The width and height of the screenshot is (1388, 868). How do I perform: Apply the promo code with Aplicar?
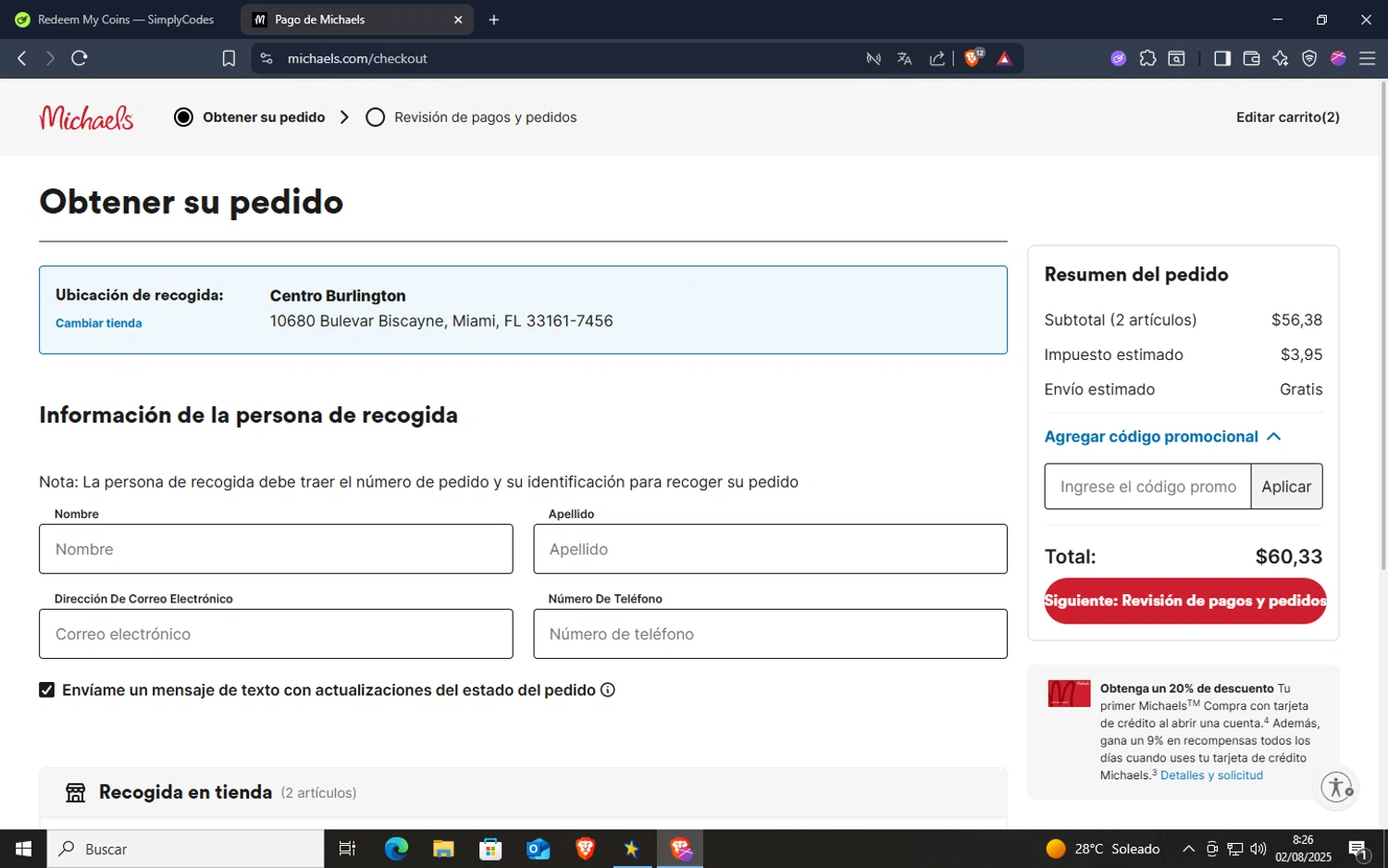click(1286, 487)
